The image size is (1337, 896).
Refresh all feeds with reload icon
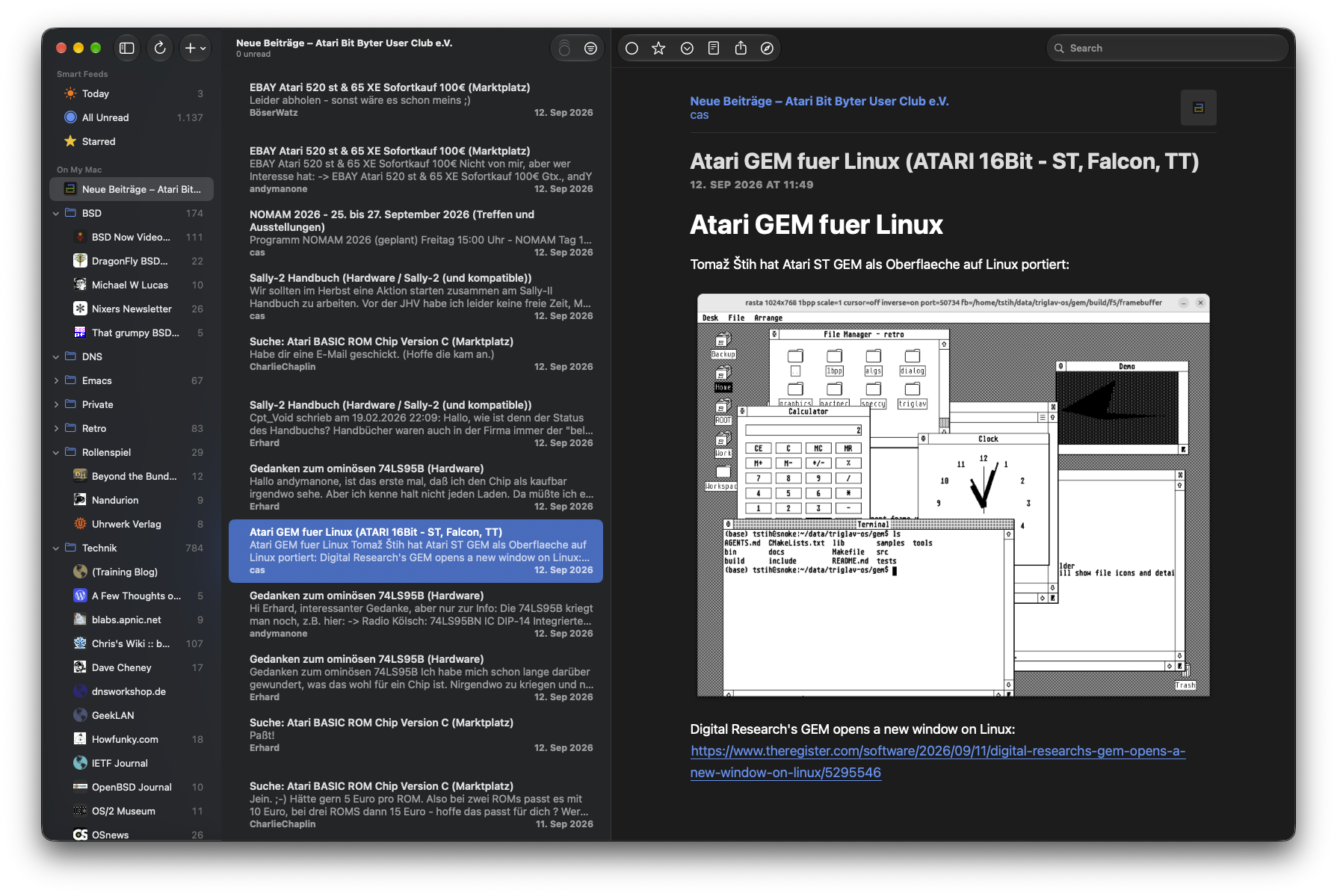(160, 48)
